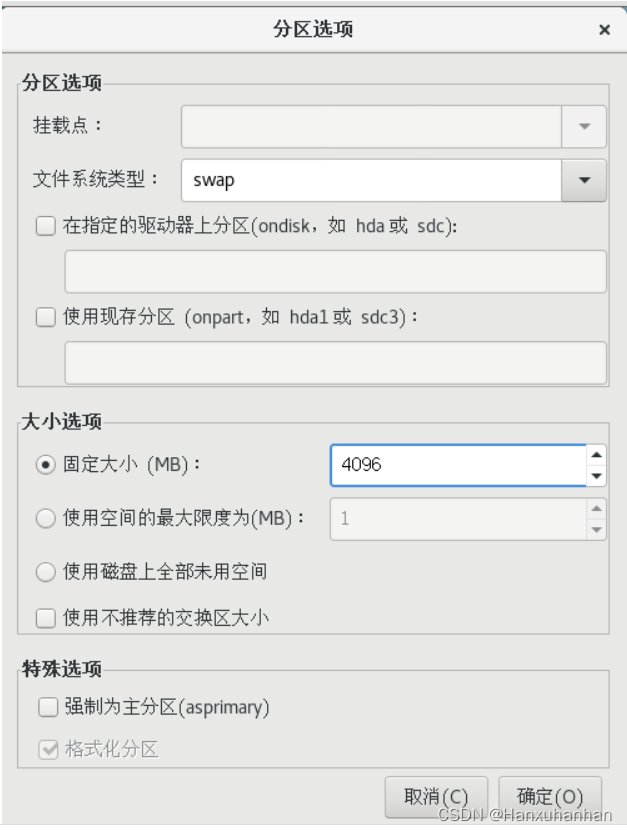
Task: Check 使用不推荐的交换区大小
Action: pyautogui.click(x=45, y=619)
